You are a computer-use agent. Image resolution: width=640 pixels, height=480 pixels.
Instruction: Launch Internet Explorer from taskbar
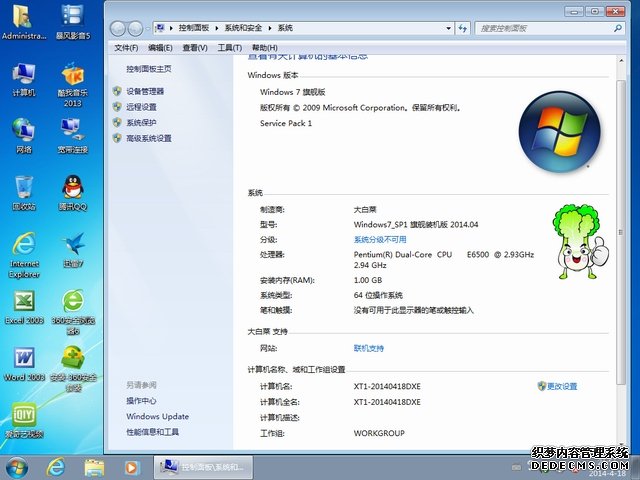click(x=56, y=468)
